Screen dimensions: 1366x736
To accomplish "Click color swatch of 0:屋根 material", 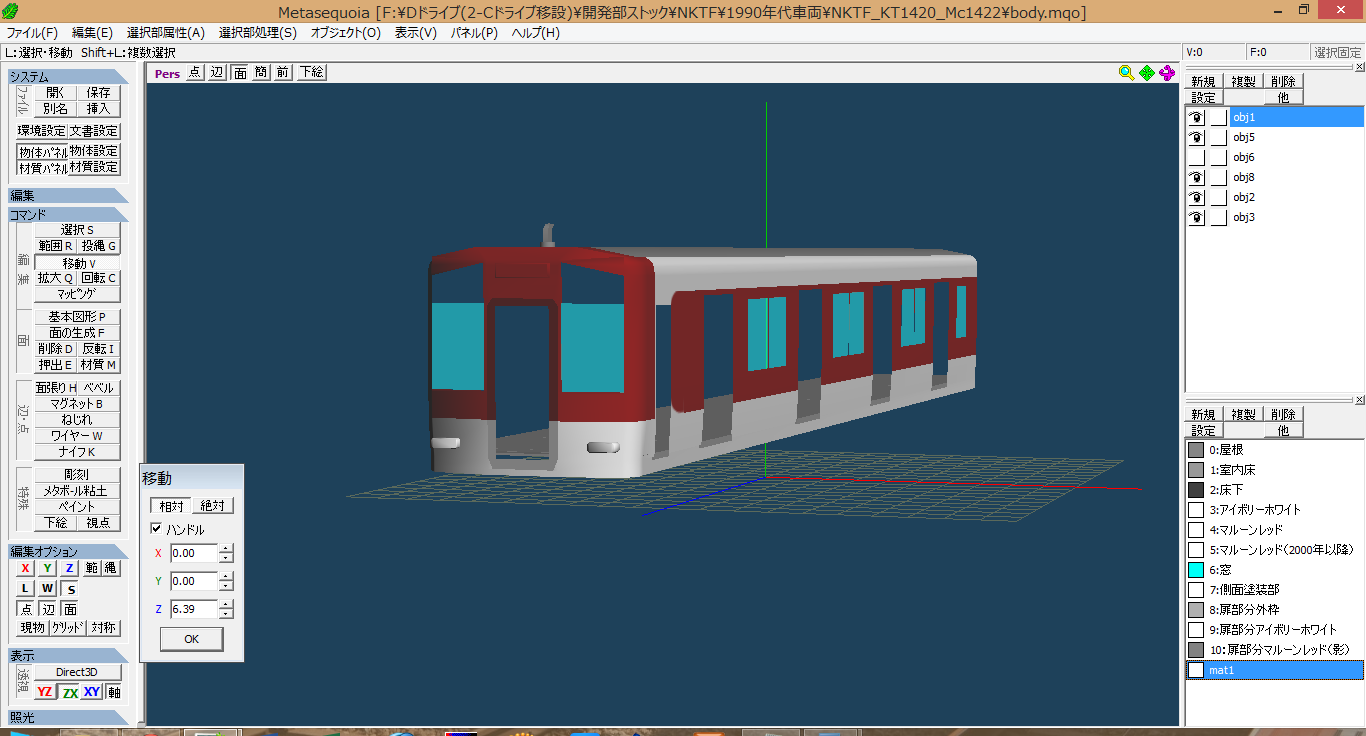I will pos(1196,450).
